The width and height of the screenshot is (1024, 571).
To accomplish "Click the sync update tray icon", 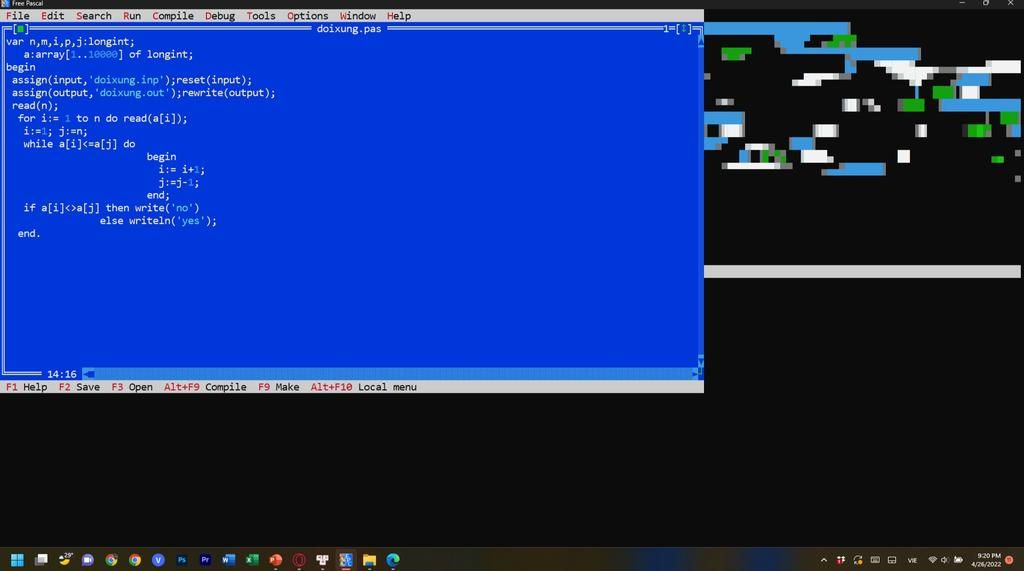I will click(858, 560).
